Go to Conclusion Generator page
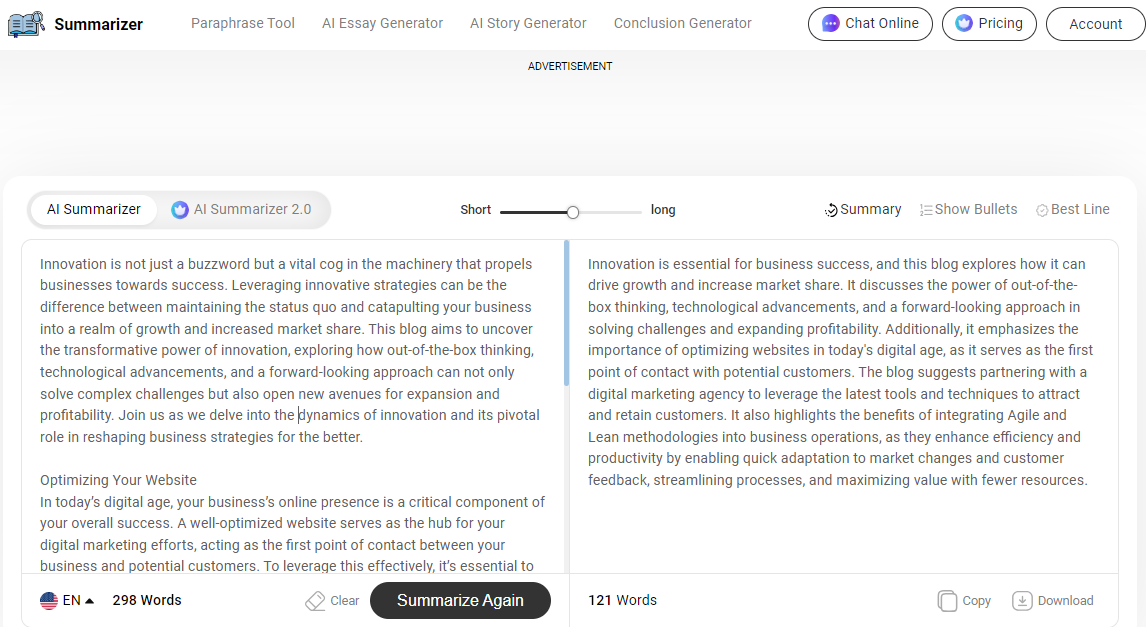The height and width of the screenshot is (627, 1146). click(682, 23)
